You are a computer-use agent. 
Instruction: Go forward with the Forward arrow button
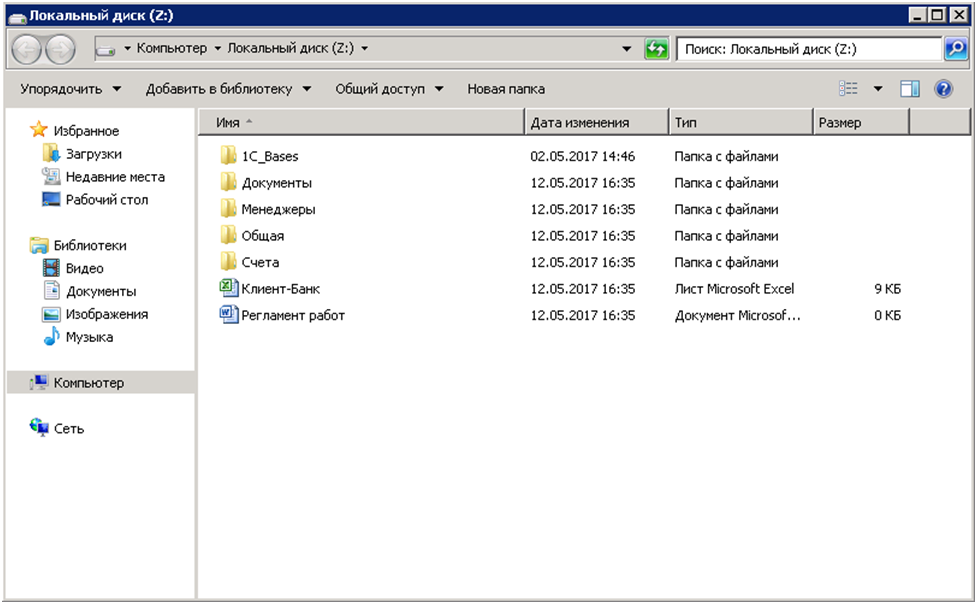60,49
